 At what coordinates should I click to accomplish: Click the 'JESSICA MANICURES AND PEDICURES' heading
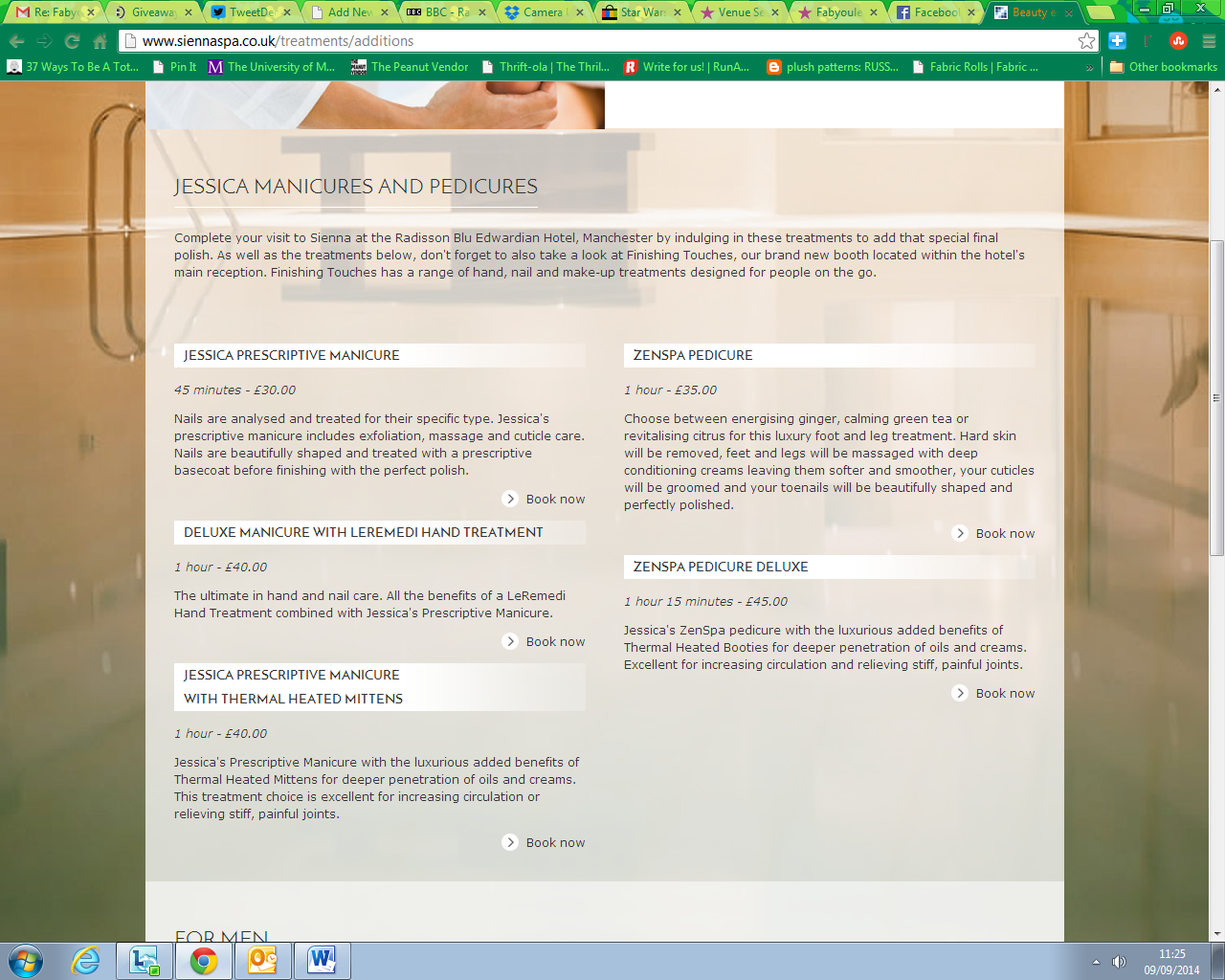(356, 187)
